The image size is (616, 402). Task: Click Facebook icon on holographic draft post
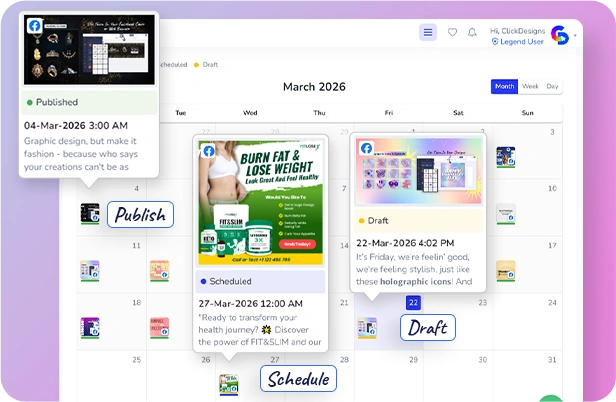(367, 148)
